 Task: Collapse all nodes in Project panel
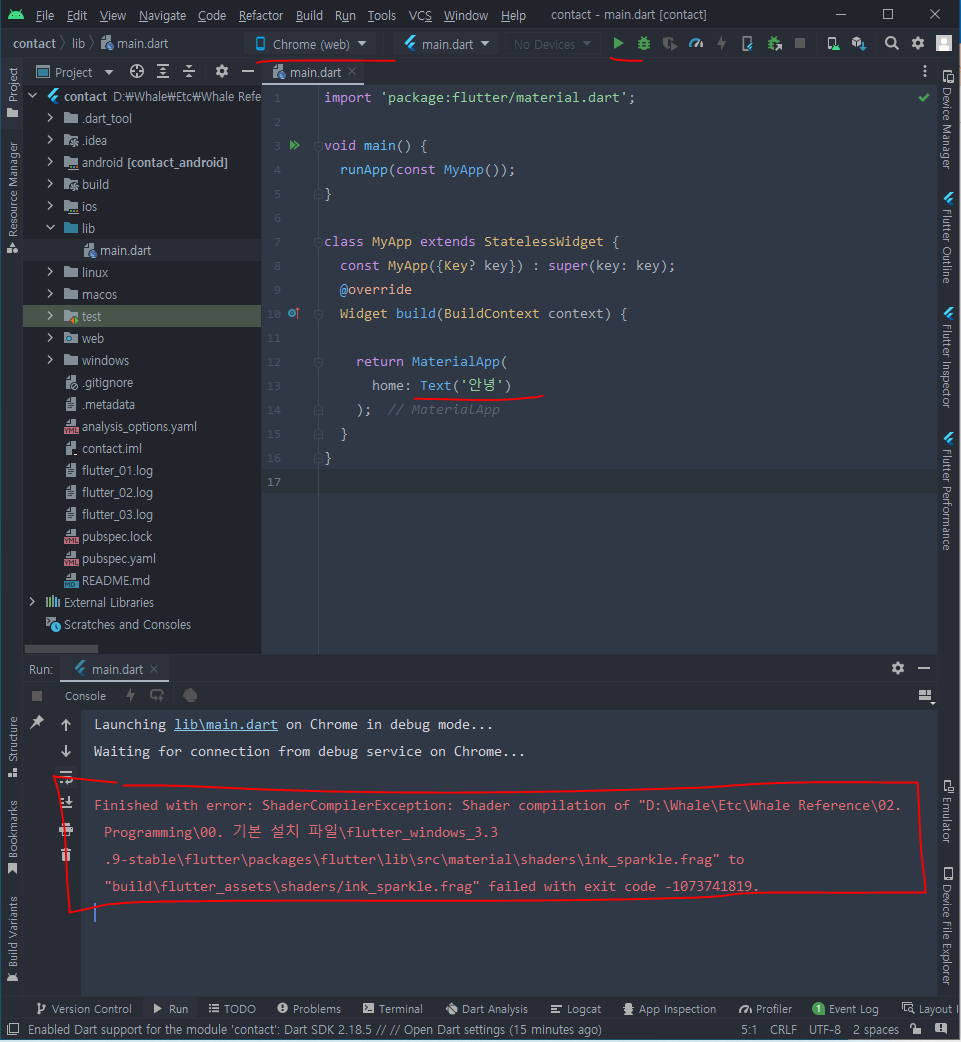[x=189, y=72]
